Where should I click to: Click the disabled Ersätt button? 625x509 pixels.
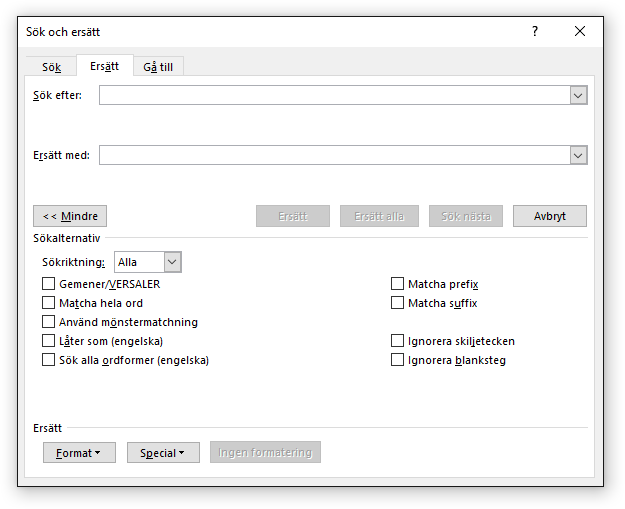click(293, 216)
